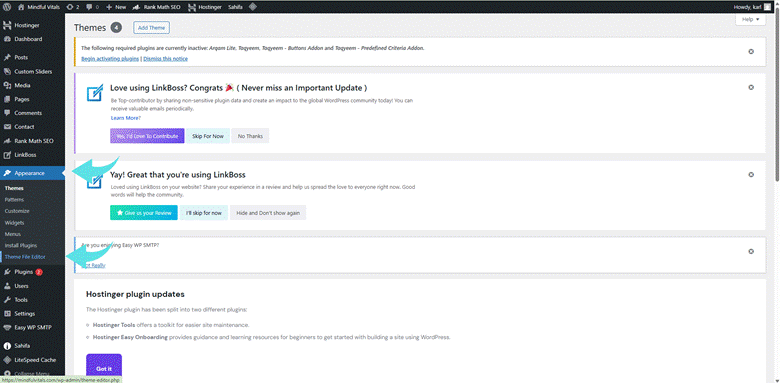
Task: Open Patterns under Appearance
Action: (x=14, y=199)
